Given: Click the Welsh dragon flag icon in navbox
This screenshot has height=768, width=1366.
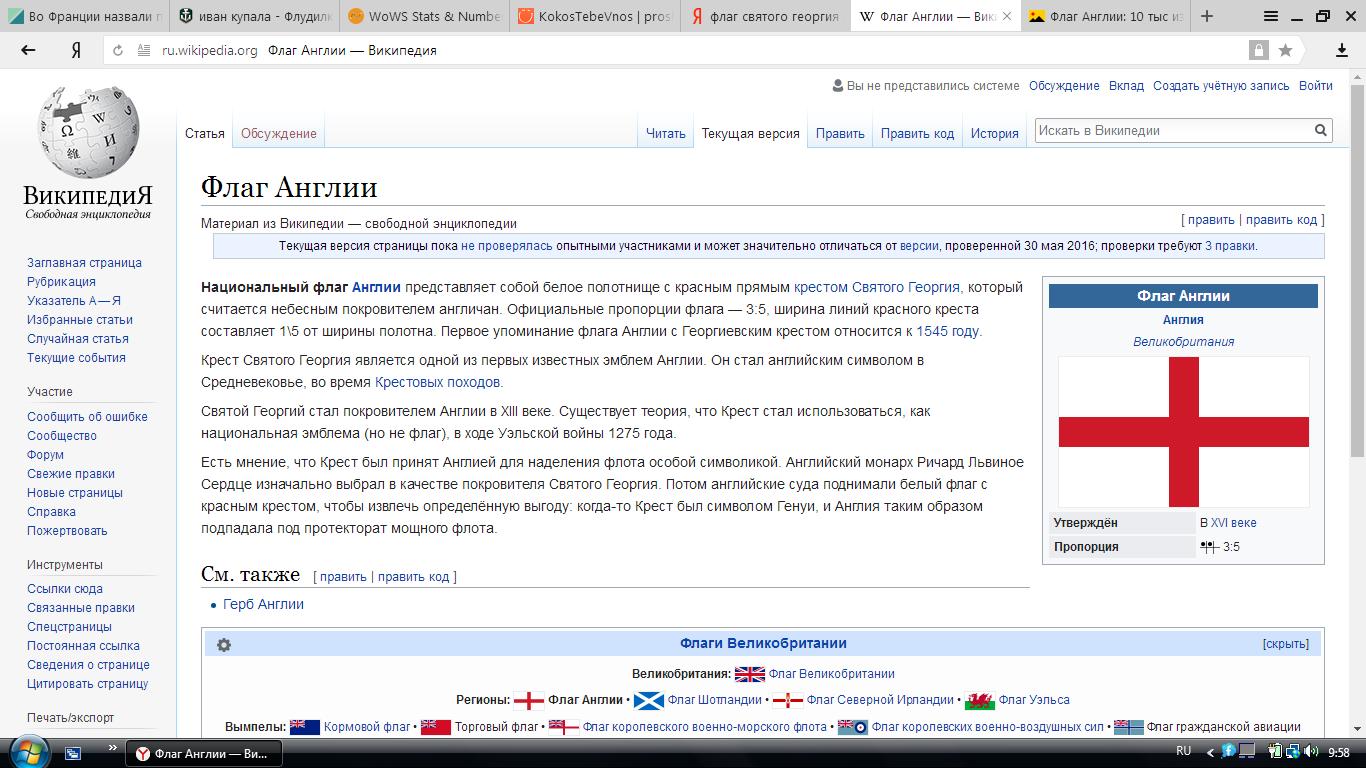Looking at the screenshot, I should pyautogui.click(x=980, y=700).
